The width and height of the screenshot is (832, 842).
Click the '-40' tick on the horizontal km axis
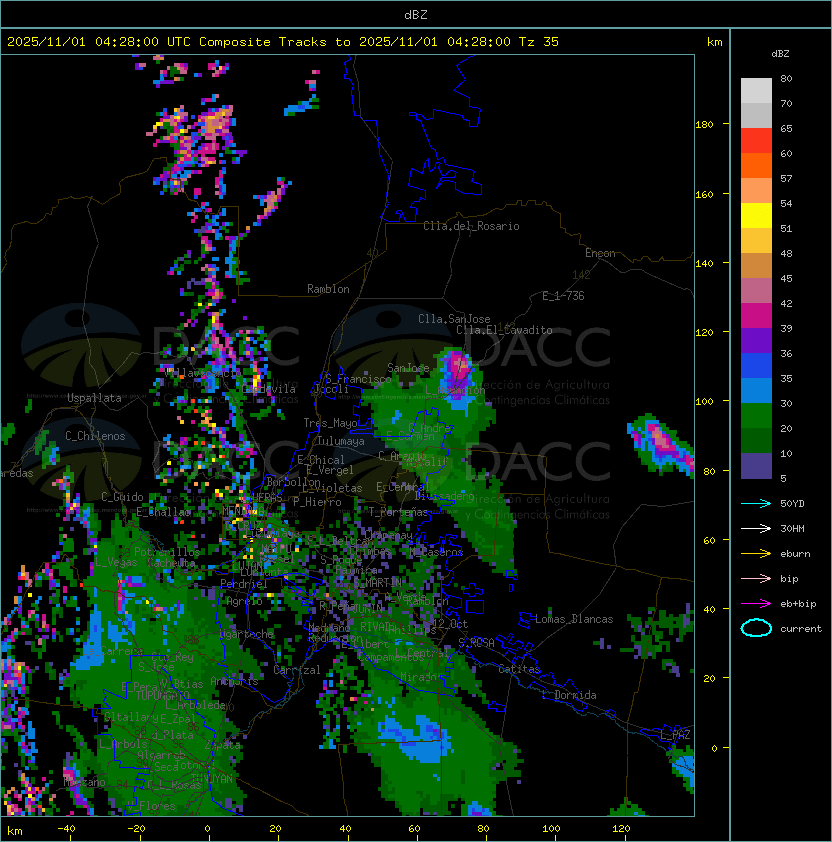pos(66,829)
